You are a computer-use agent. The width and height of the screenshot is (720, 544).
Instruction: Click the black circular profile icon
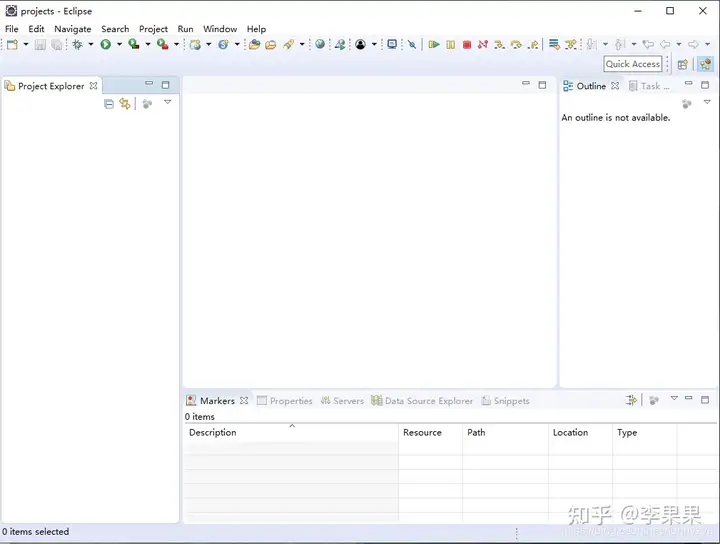(361, 45)
